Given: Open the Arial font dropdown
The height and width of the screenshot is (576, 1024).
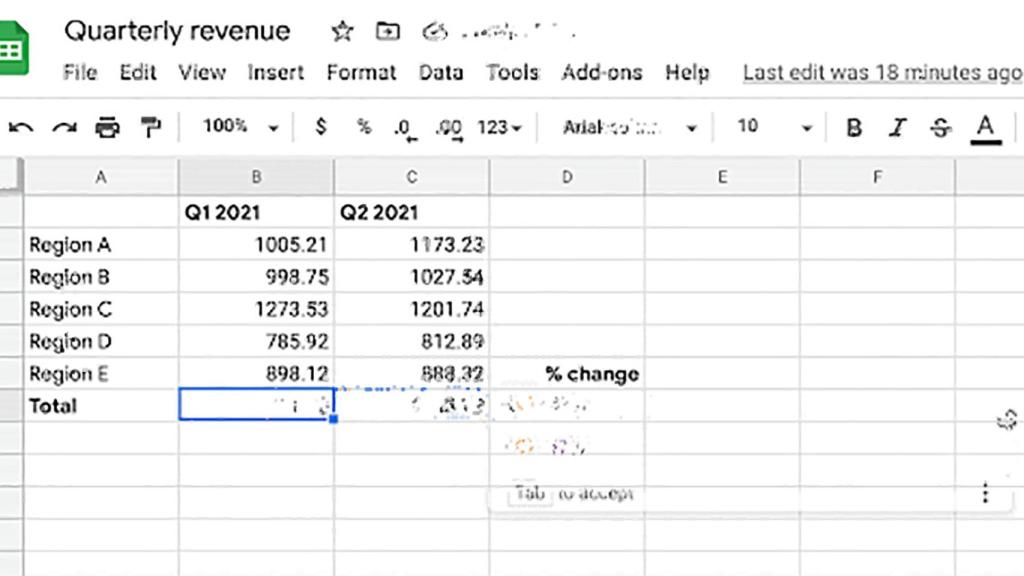Looking at the screenshot, I should click(630, 127).
